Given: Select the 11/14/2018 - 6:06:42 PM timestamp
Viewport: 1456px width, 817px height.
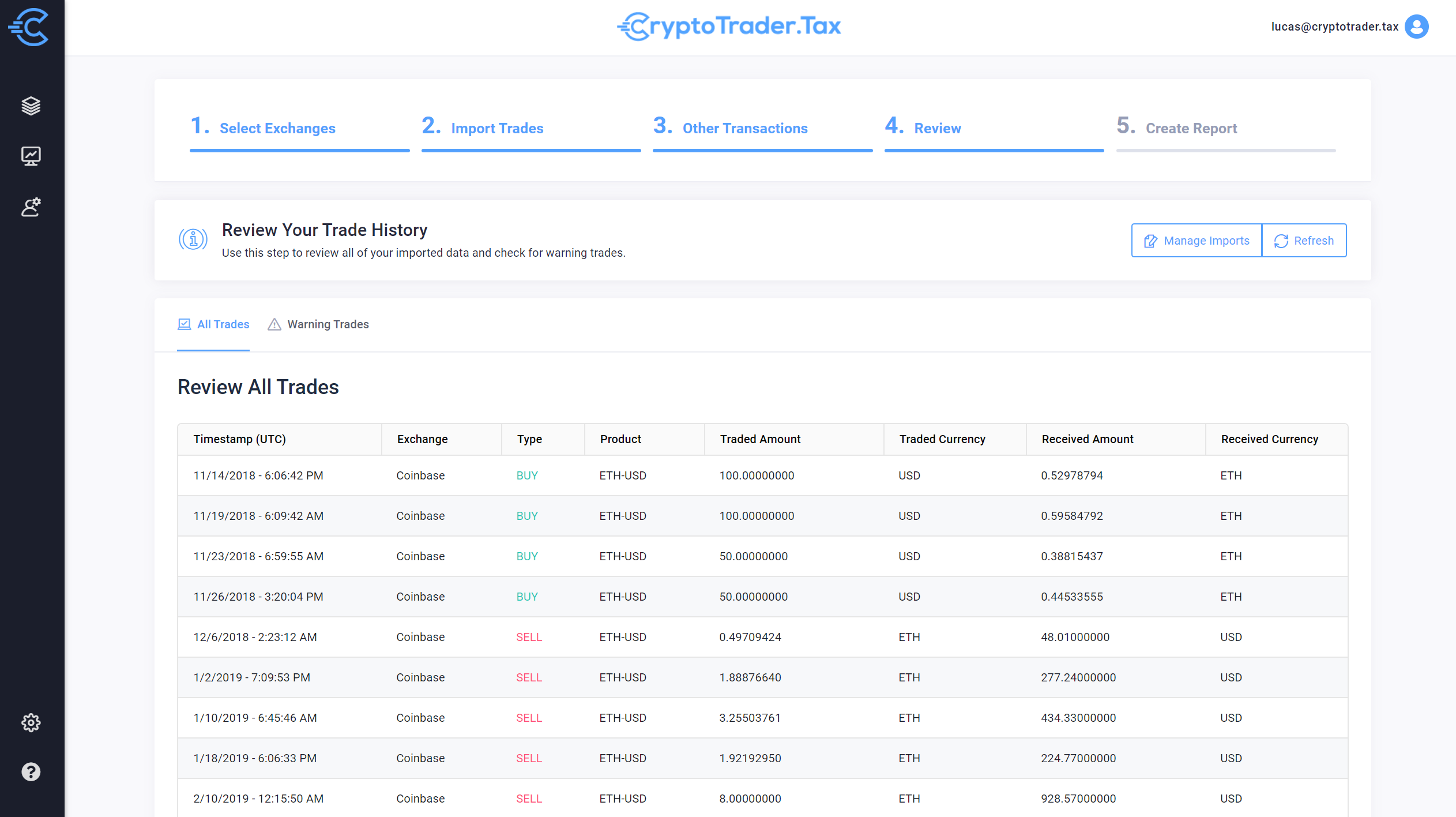Looking at the screenshot, I should click(258, 475).
